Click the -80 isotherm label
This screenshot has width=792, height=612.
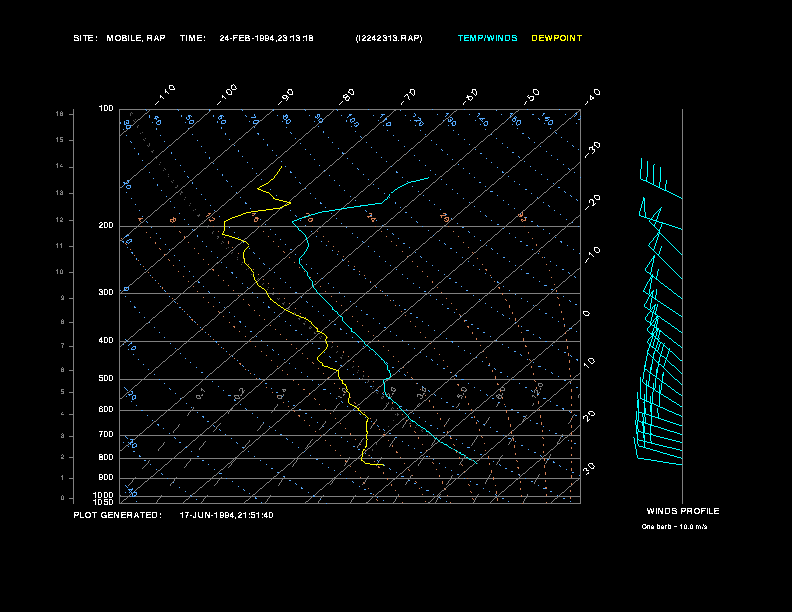click(347, 97)
